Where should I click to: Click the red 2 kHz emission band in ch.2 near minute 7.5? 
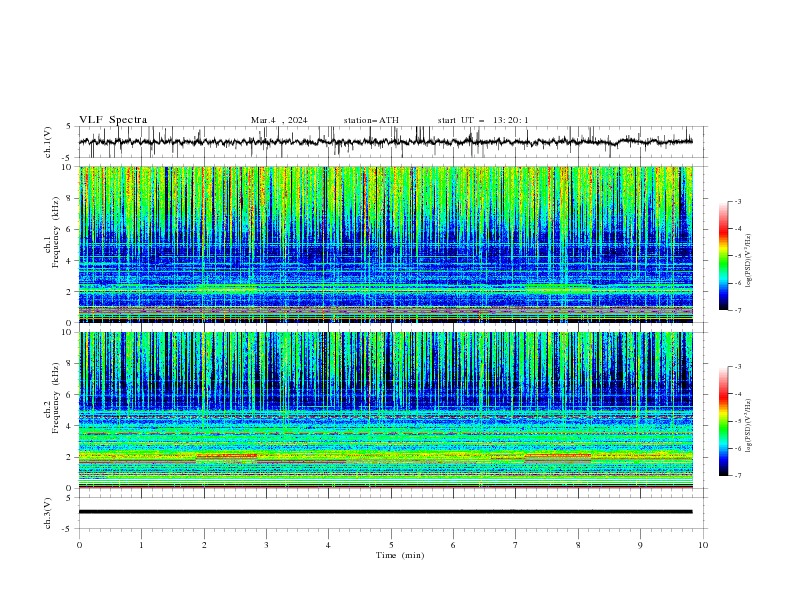[558, 456]
